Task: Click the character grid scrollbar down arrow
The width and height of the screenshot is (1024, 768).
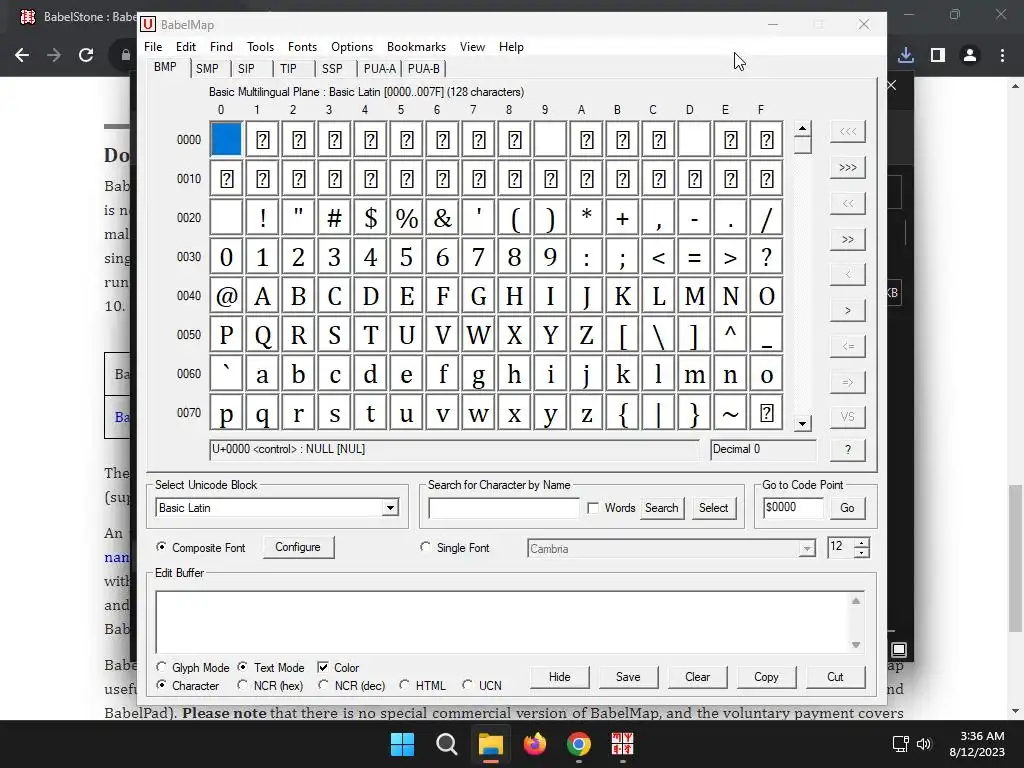Action: coord(803,424)
